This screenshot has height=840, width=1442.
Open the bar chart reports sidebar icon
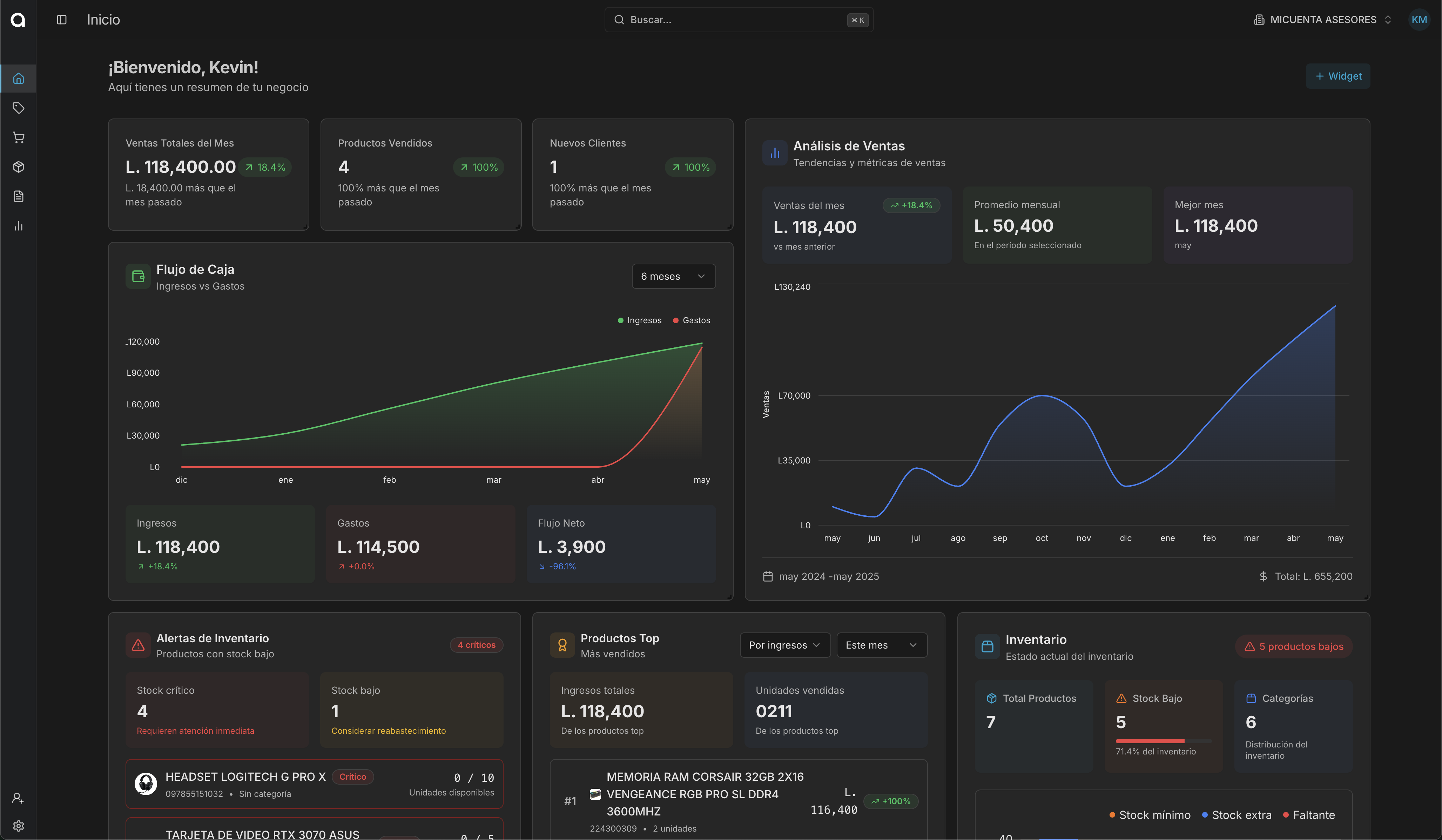tap(18, 226)
